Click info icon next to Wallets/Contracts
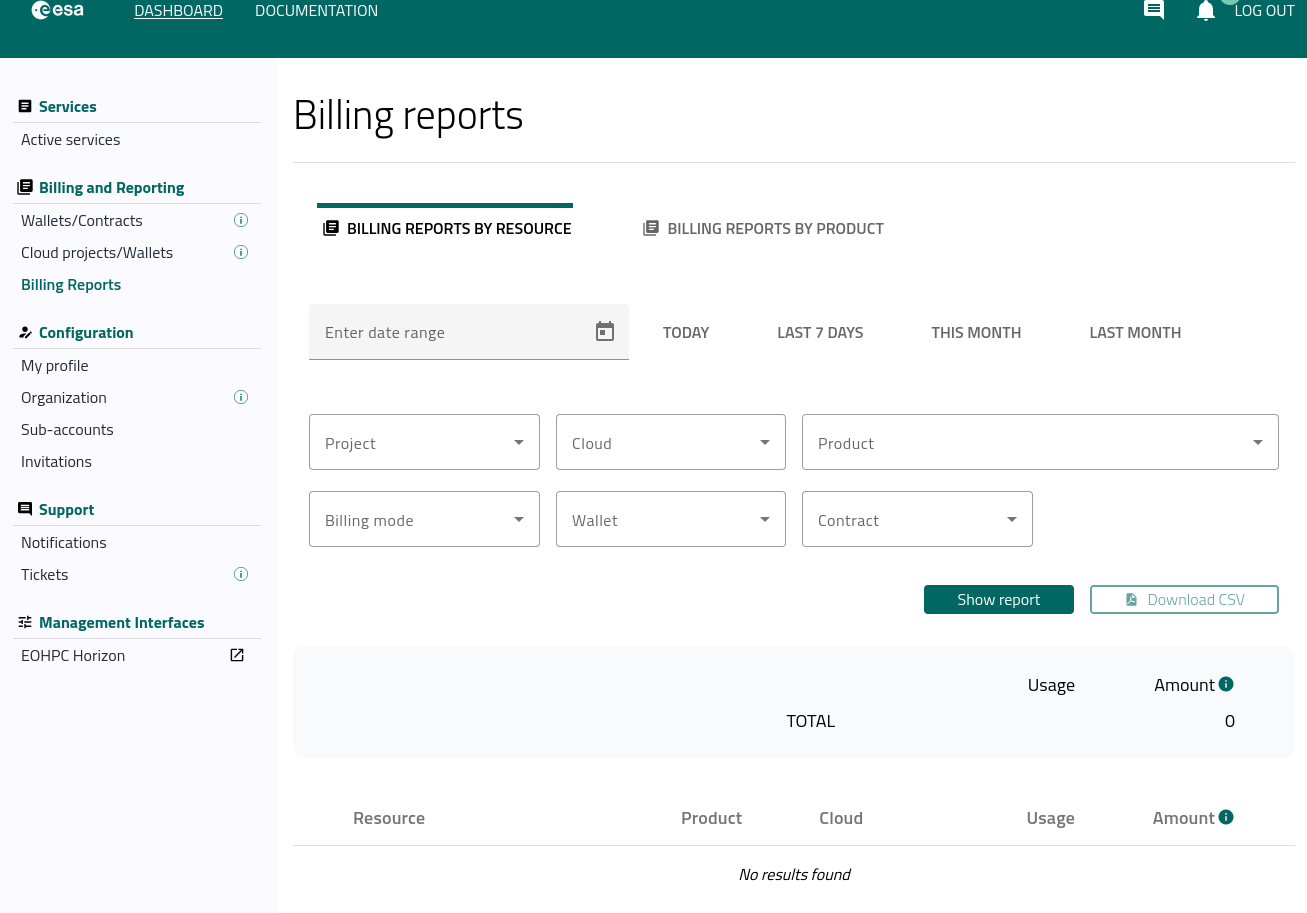The height and width of the screenshot is (913, 1307). [241, 220]
